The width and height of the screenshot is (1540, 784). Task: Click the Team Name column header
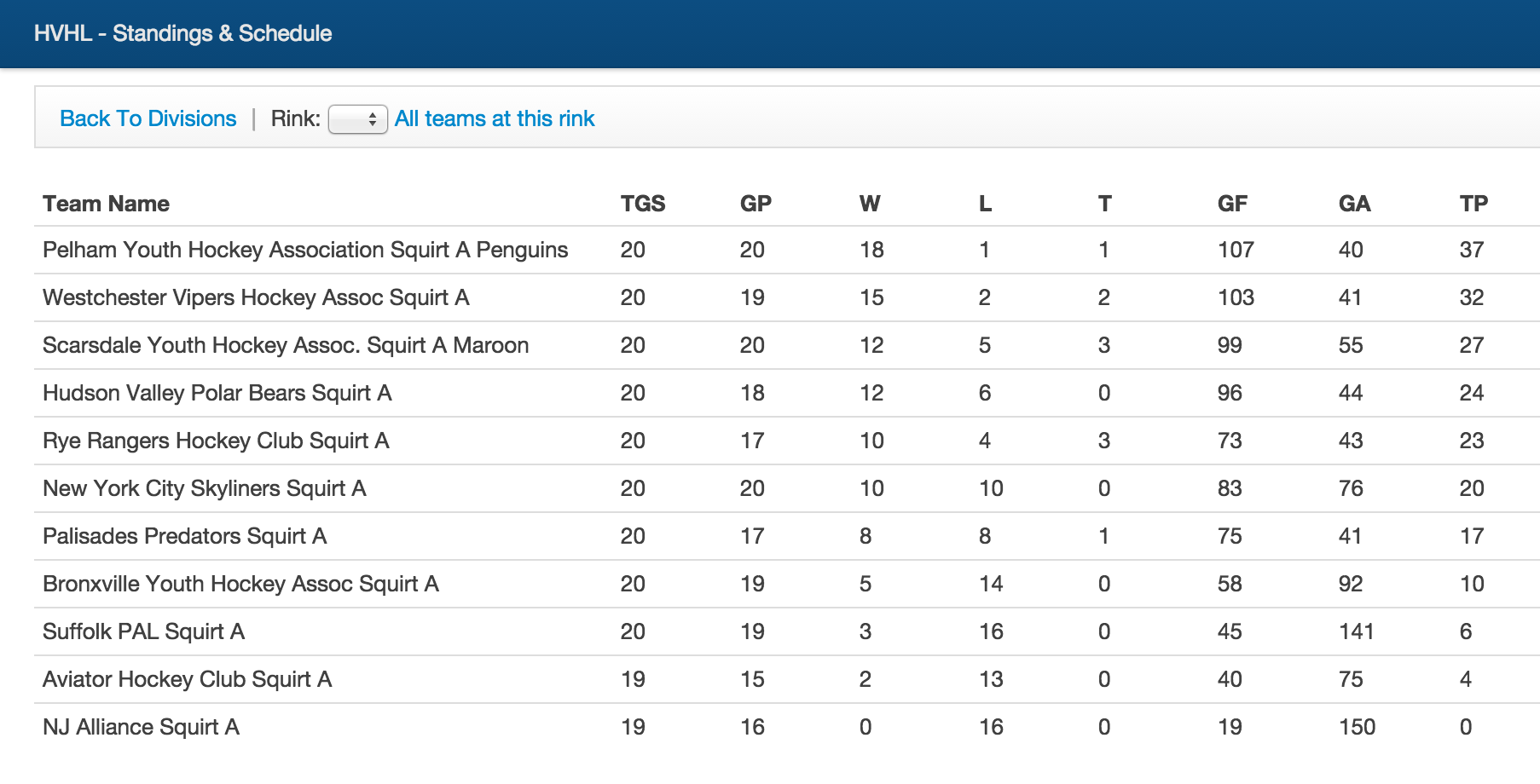point(106,204)
